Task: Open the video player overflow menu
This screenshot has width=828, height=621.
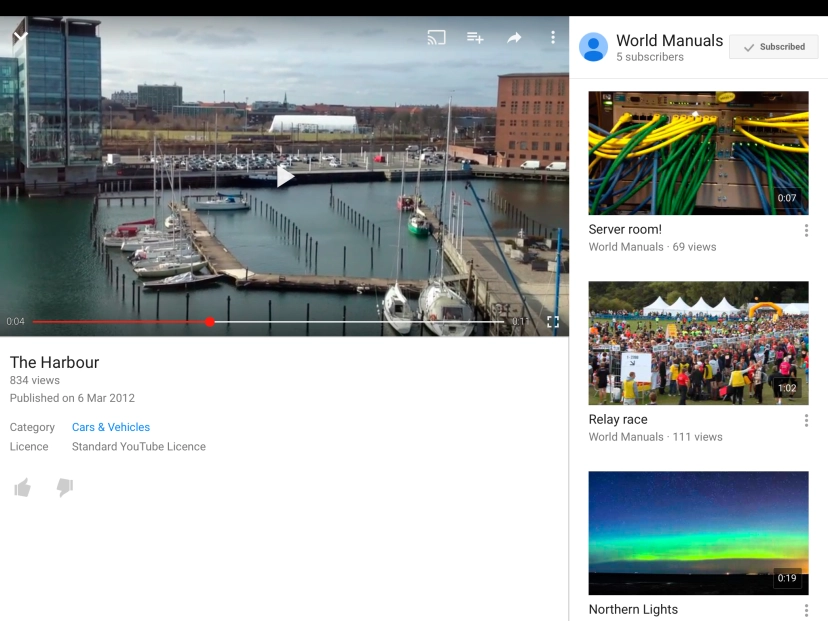Action: (552, 37)
